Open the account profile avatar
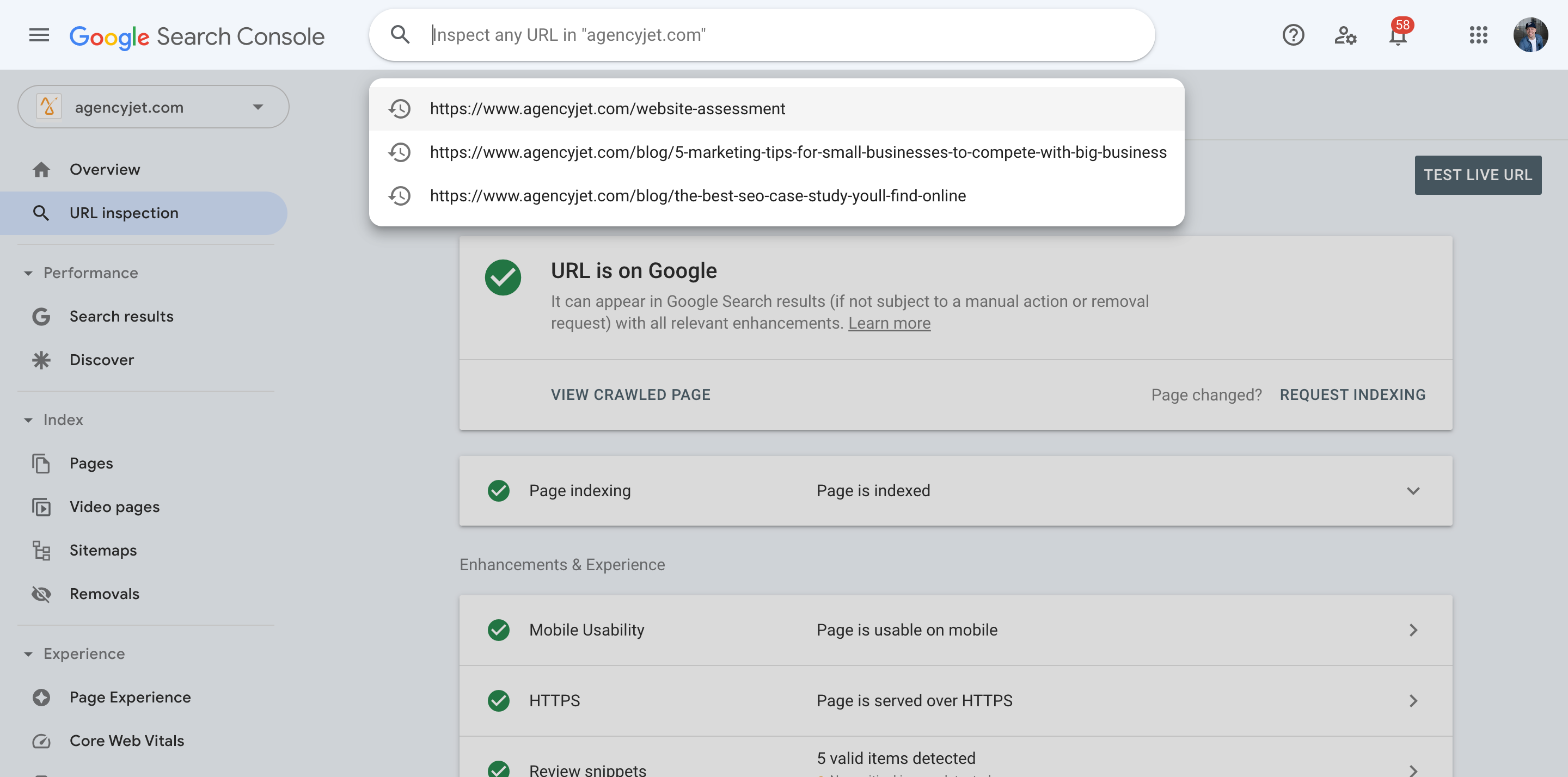The image size is (1568, 777). [1530, 35]
